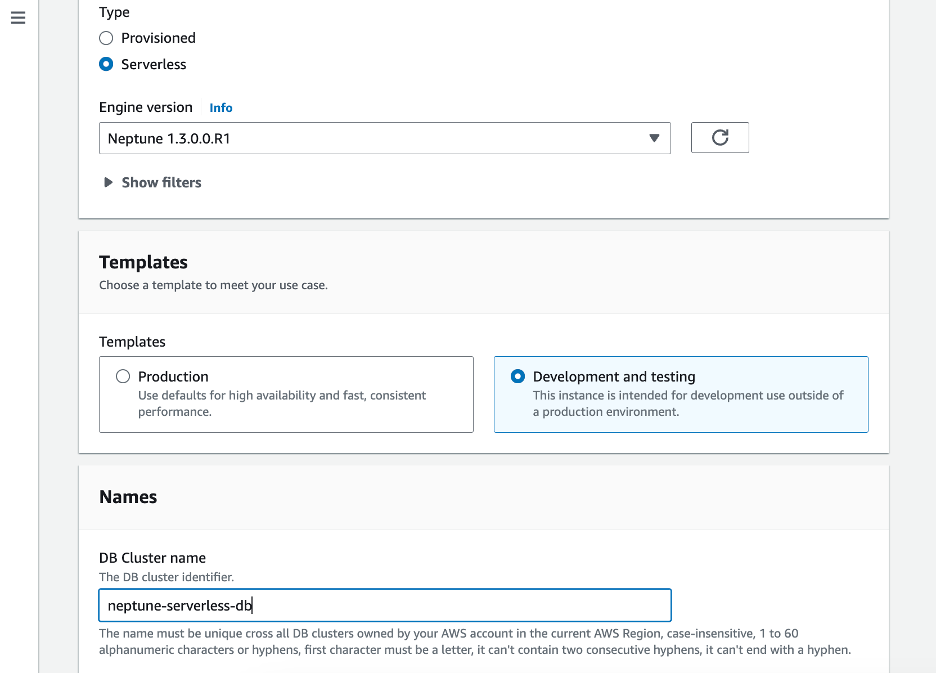Click the Show filters triangle icon
The height and width of the screenshot is (674, 936).
pyautogui.click(x=108, y=182)
